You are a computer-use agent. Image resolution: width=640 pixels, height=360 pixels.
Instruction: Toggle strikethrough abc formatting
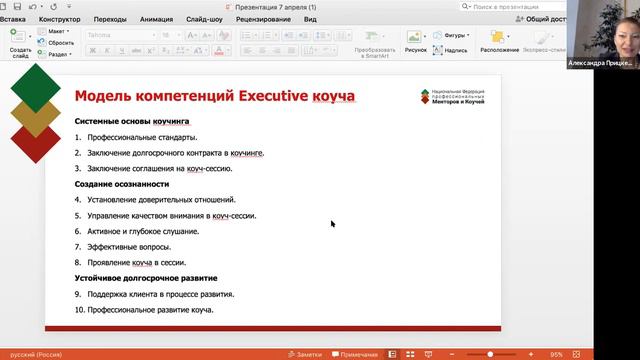[136, 51]
